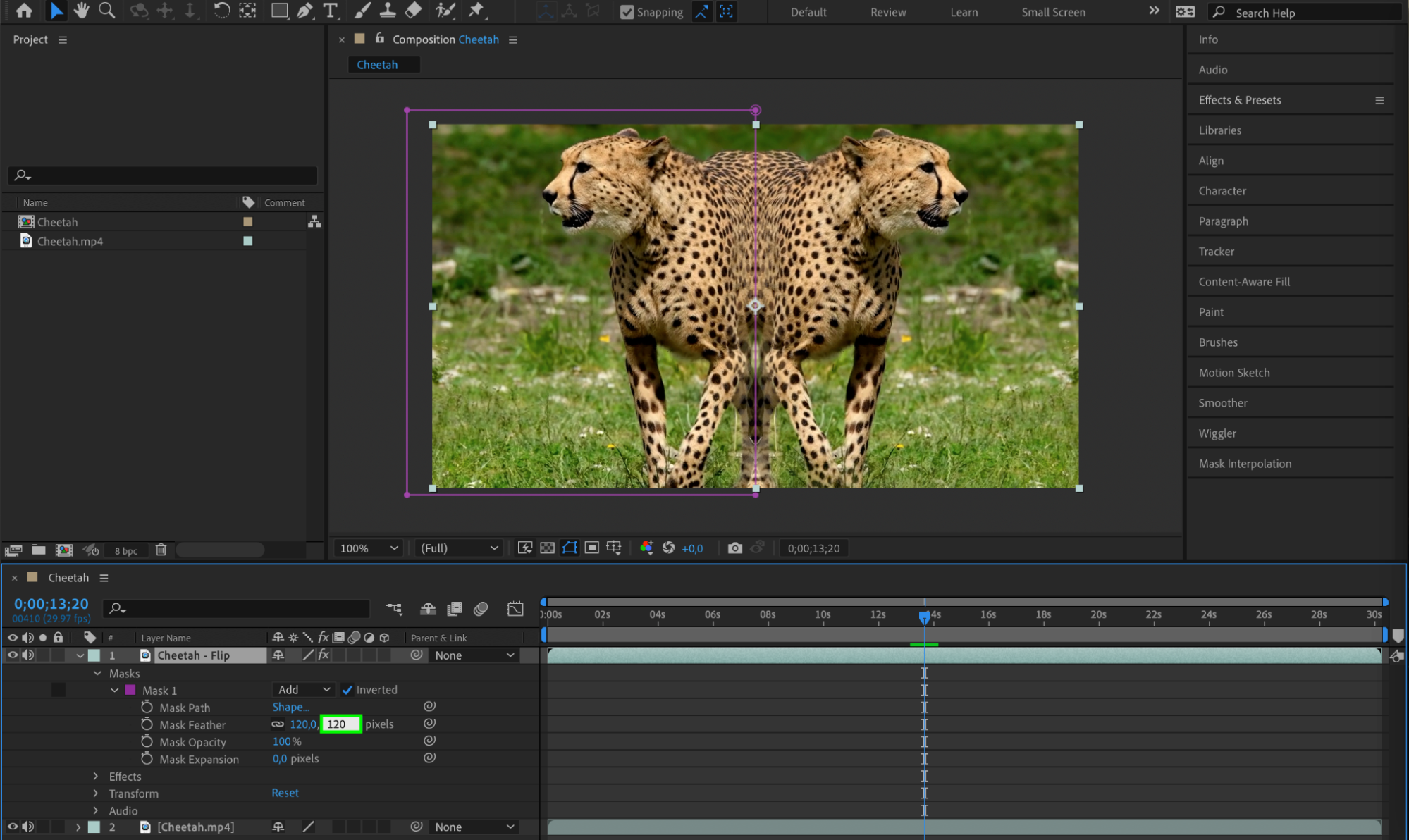Viewport: 1409px width, 840px height.
Task: Switch to the Review workspace
Action: click(887, 12)
